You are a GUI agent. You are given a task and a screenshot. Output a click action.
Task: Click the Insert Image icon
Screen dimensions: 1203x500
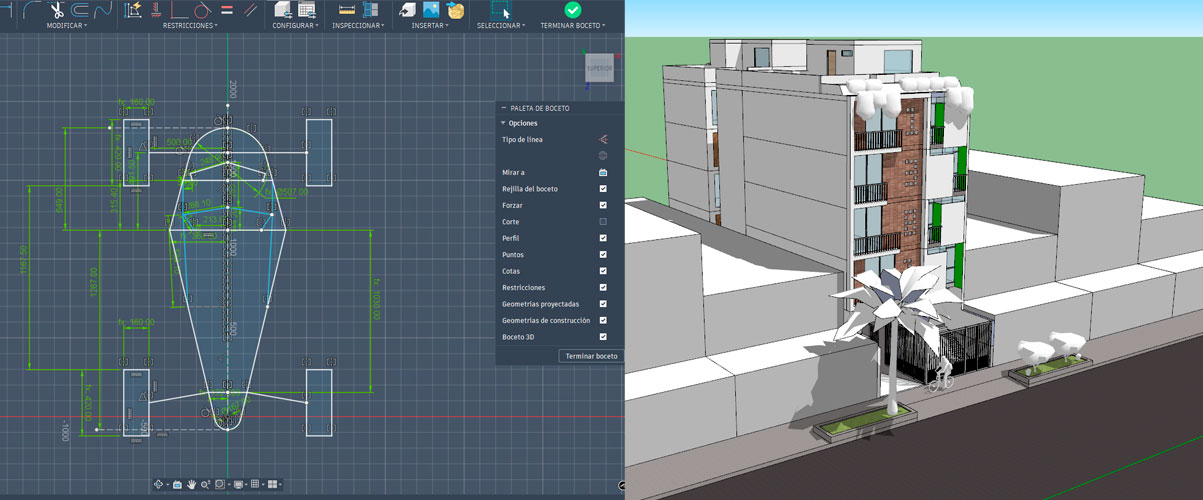pos(431,10)
